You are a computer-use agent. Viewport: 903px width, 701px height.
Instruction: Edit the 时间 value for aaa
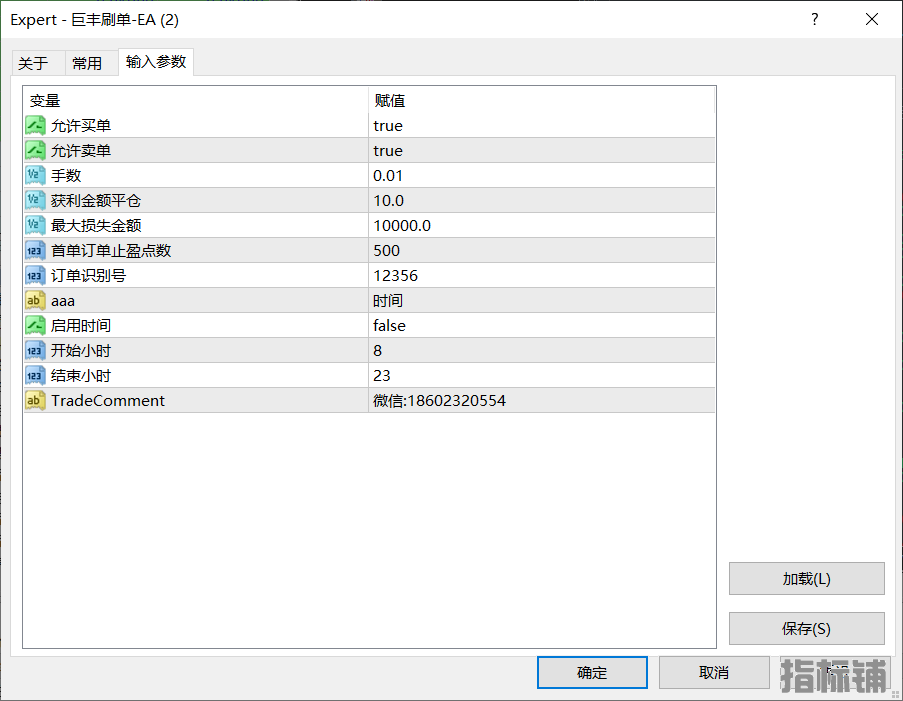tap(542, 301)
